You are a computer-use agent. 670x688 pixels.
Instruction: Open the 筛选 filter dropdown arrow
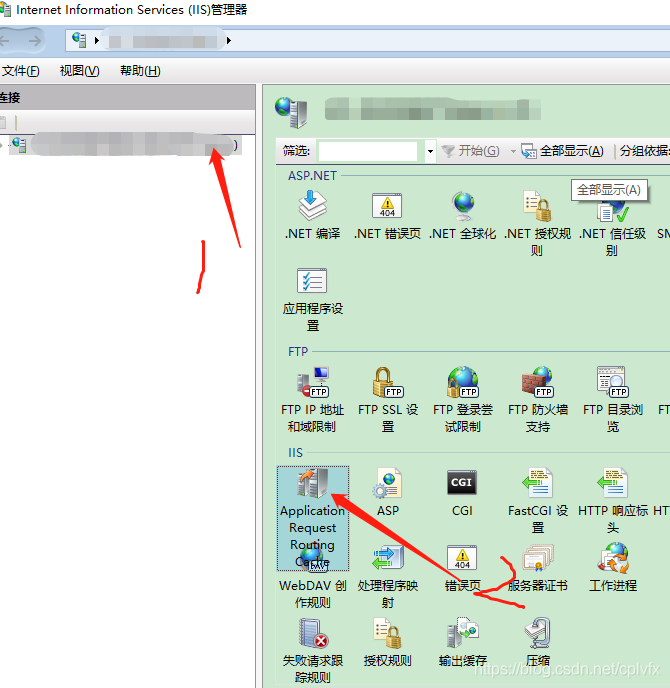[x=430, y=151]
